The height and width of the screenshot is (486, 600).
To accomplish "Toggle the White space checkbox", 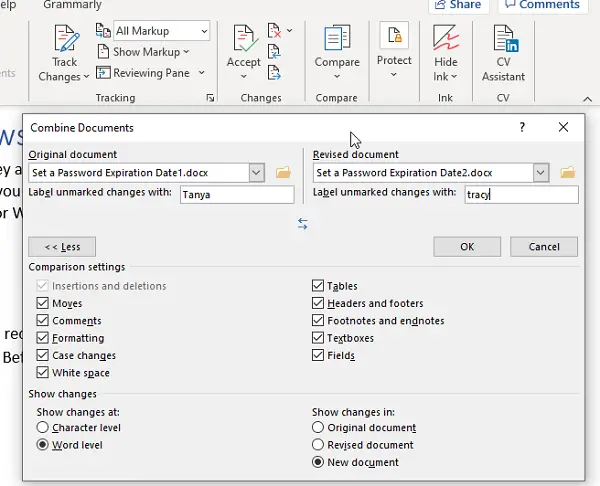I will (42, 372).
